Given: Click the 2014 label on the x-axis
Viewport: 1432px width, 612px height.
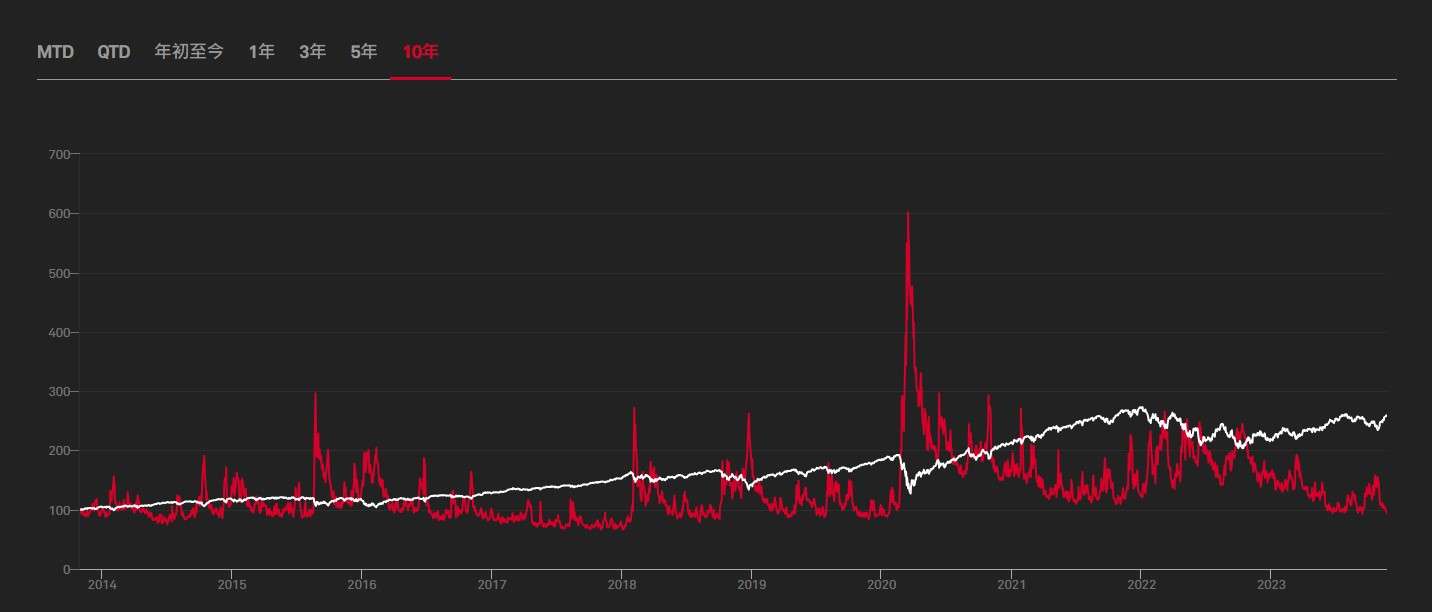Looking at the screenshot, I should tap(102, 585).
